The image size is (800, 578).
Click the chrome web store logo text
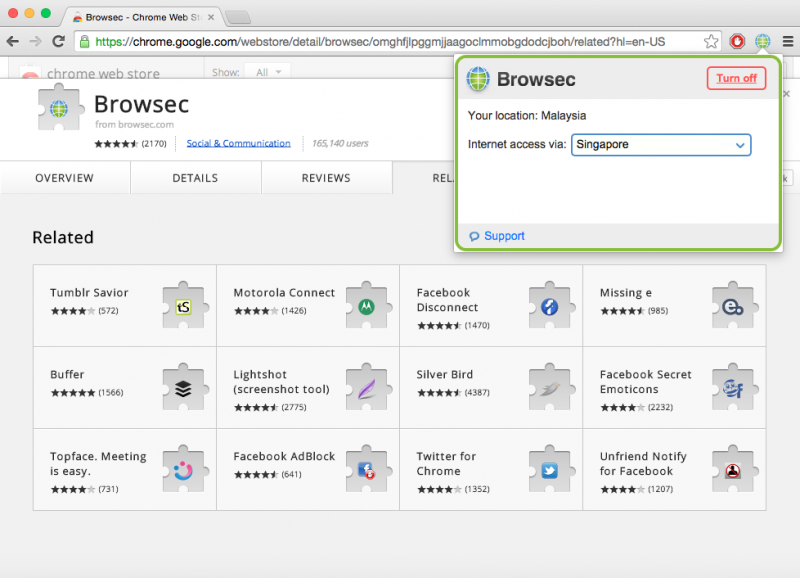pos(103,74)
